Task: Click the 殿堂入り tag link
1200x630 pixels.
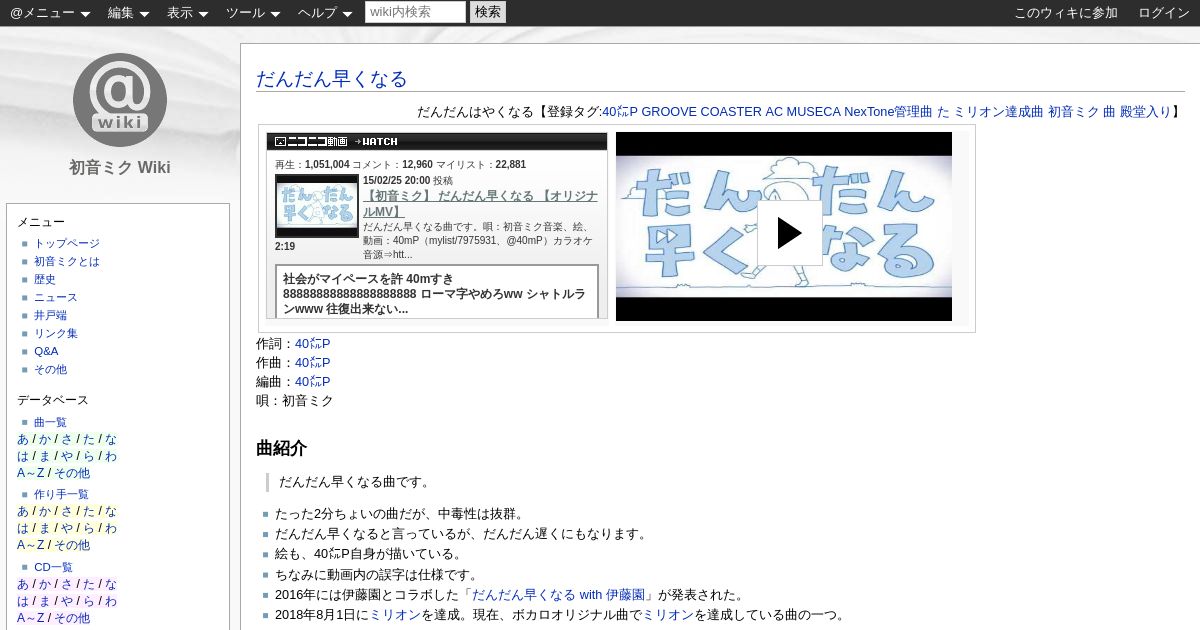Action: click(x=1145, y=112)
